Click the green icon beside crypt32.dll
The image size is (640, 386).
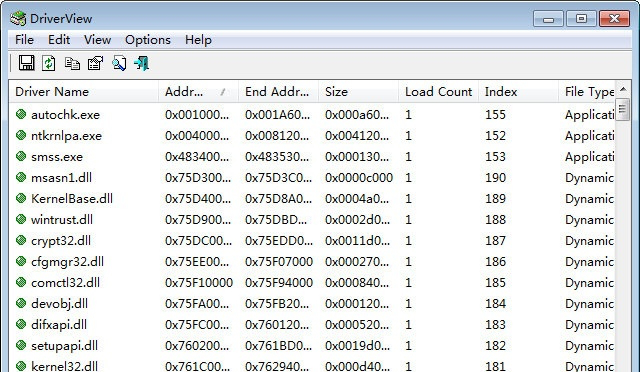[21, 240]
